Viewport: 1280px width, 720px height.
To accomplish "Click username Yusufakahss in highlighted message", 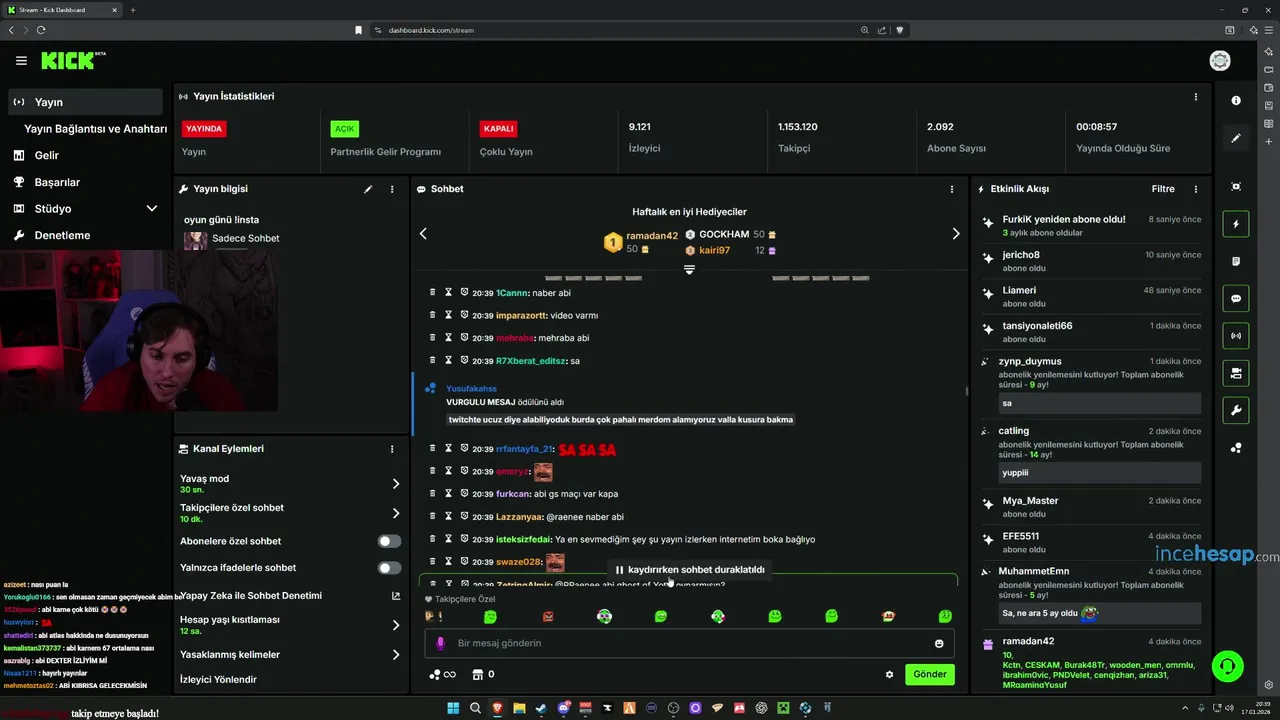I will click(471, 389).
